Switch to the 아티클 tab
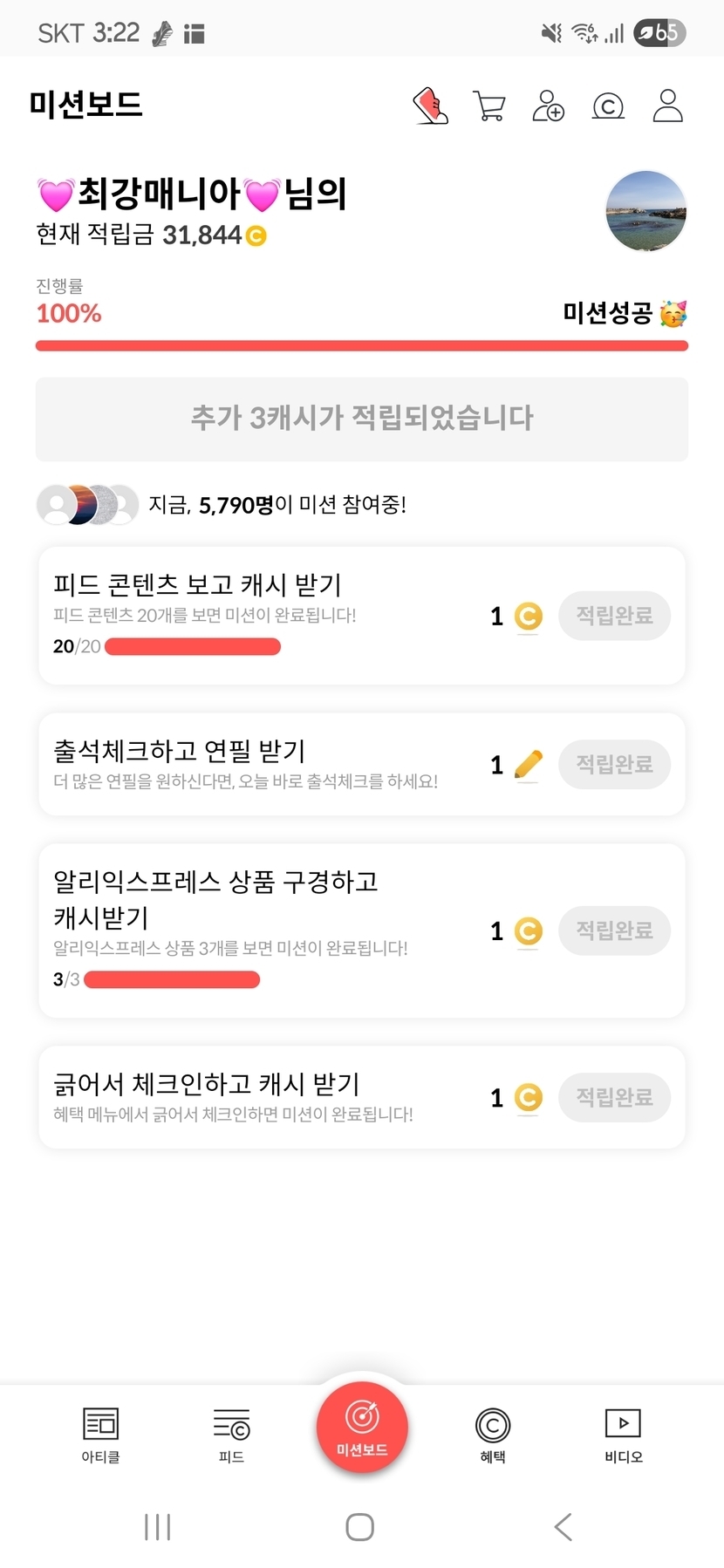Viewport: 724px width, 1568px height. (x=100, y=1435)
